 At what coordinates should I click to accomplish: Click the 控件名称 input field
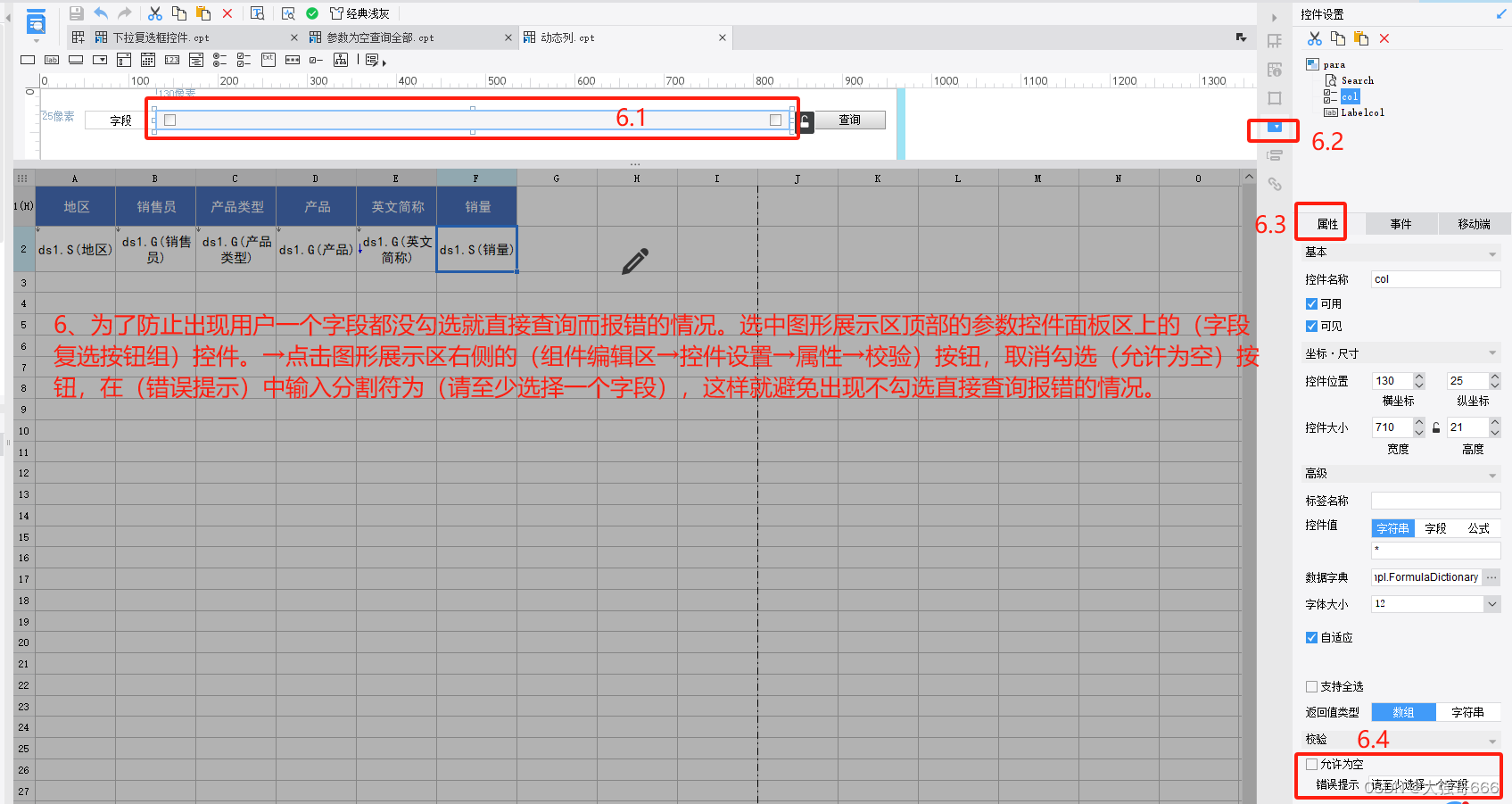click(1435, 279)
